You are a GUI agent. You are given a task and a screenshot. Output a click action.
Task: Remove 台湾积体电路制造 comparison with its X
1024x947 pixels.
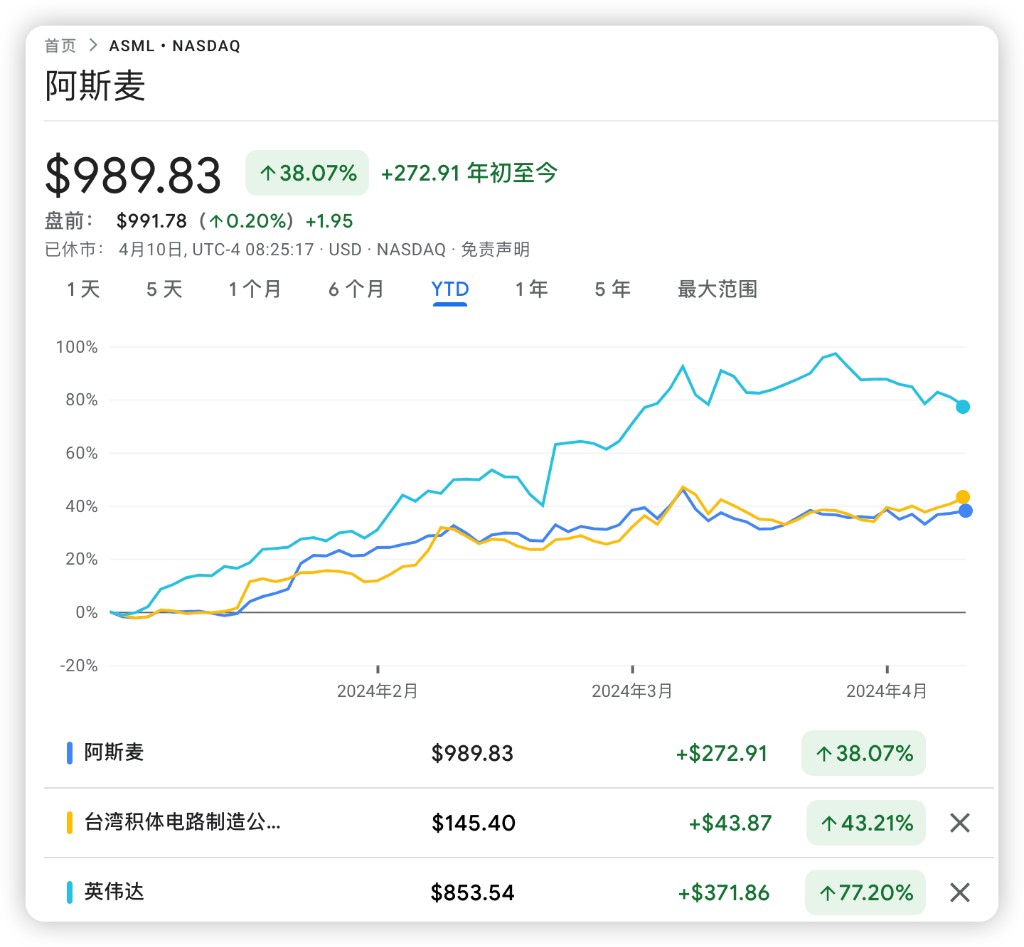[959, 823]
